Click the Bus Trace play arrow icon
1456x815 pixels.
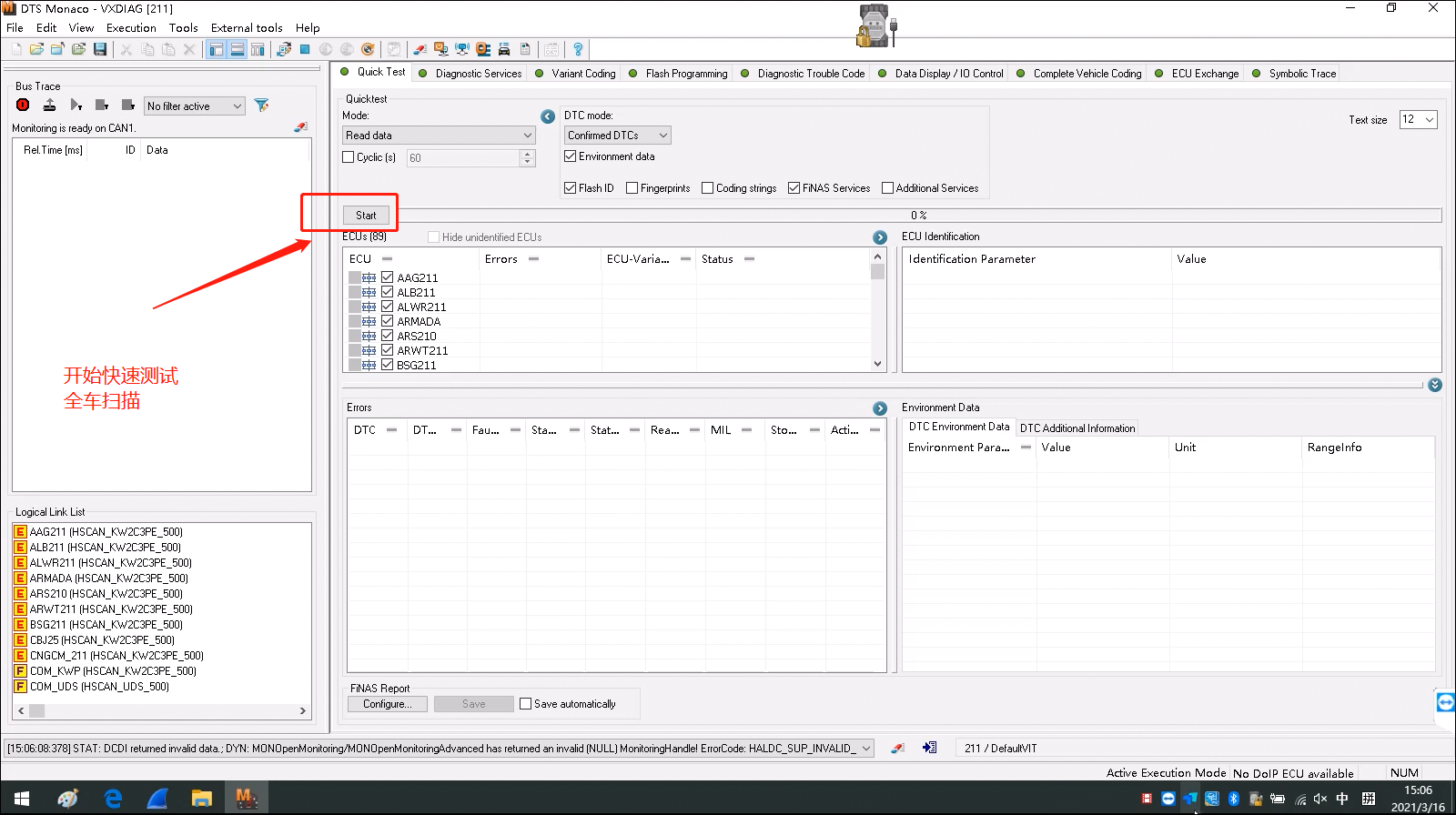[76, 106]
